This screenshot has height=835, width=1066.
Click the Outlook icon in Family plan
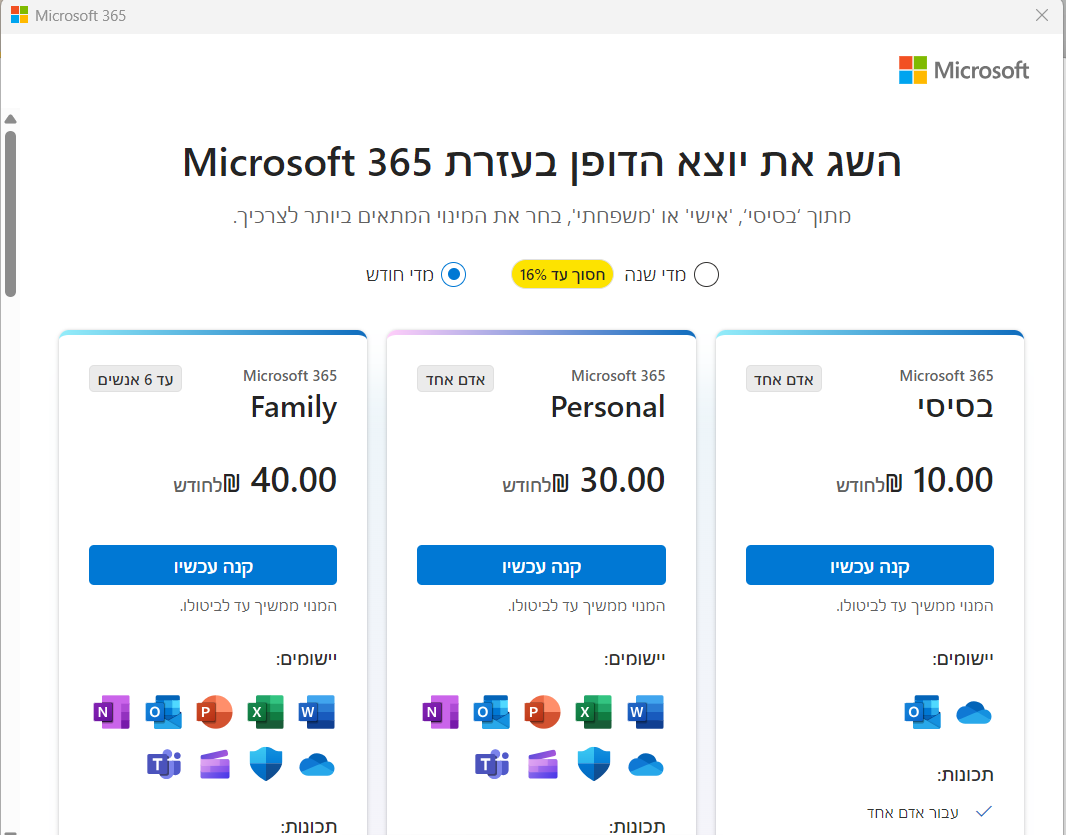tap(163, 712)
